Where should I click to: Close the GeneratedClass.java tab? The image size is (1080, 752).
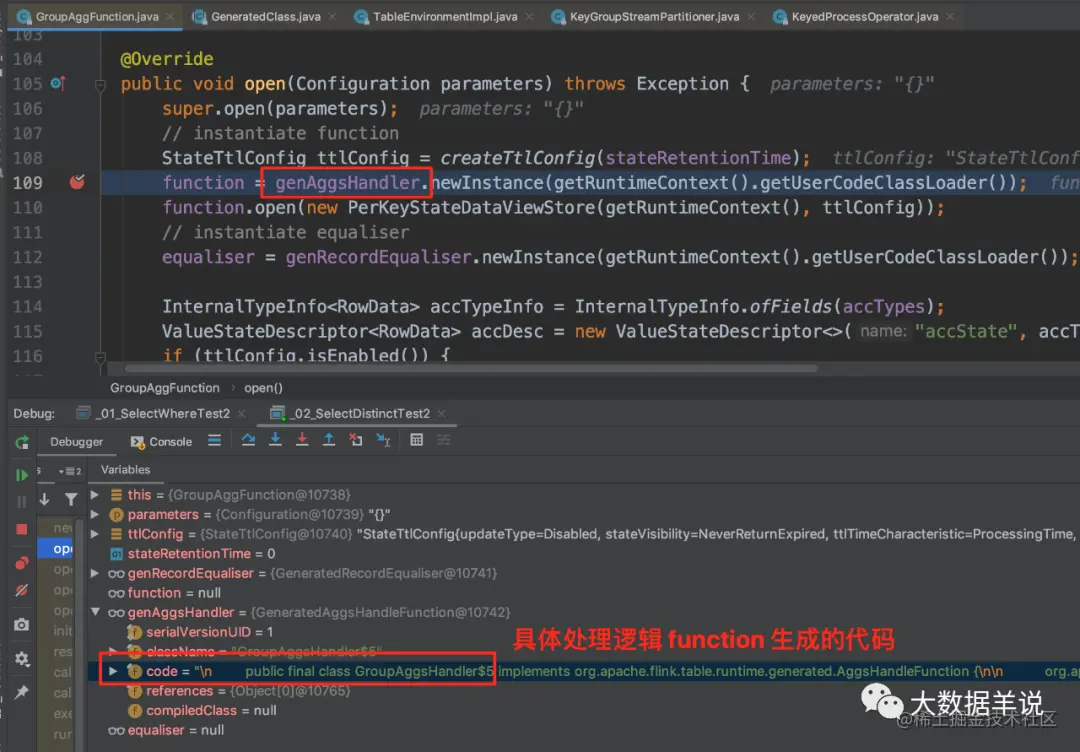click(x=332, y=17)
